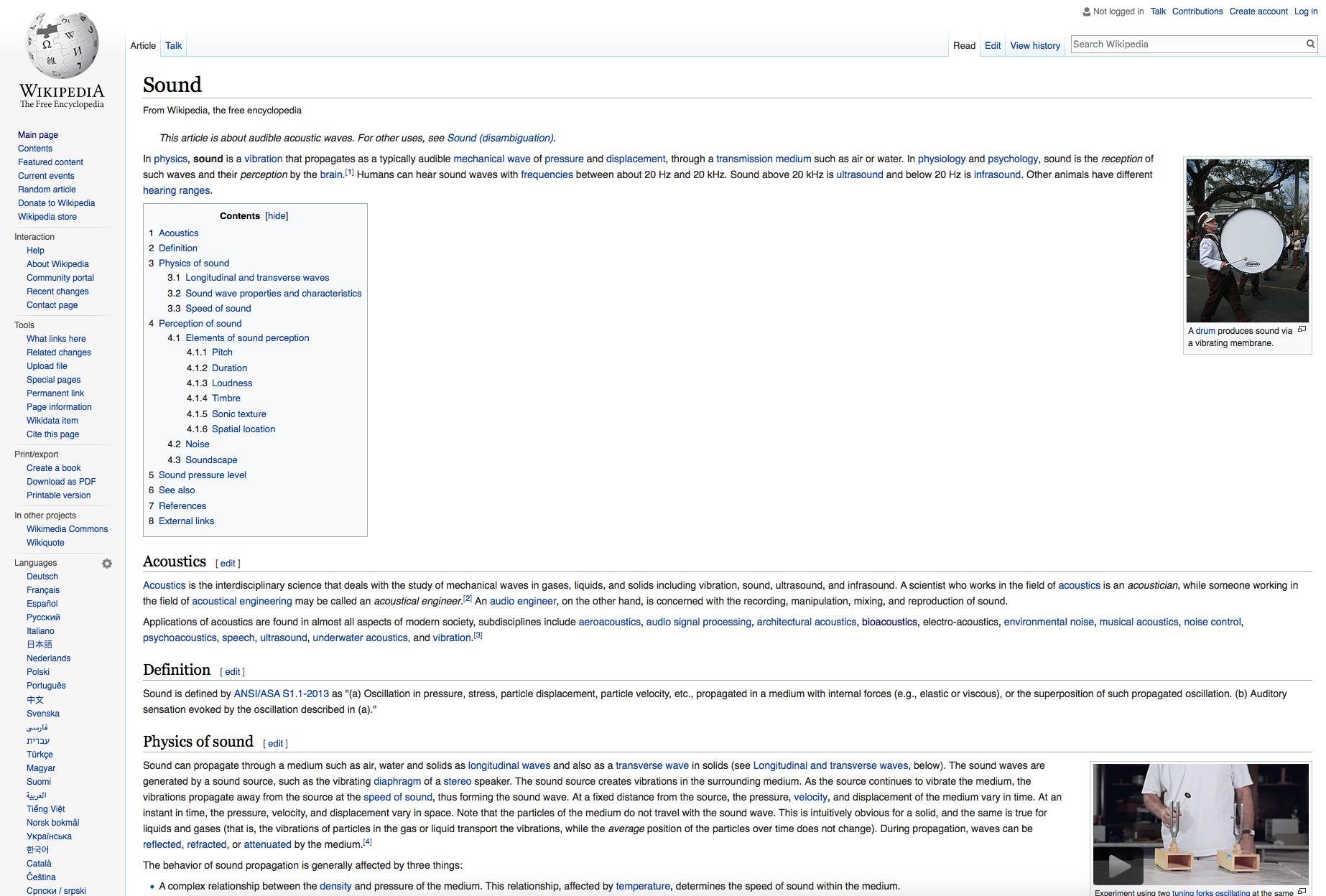Image resolution: width=1326 pixels, height=896 pixels.
Task: Click the Log in link
Action: (1306, 11)
